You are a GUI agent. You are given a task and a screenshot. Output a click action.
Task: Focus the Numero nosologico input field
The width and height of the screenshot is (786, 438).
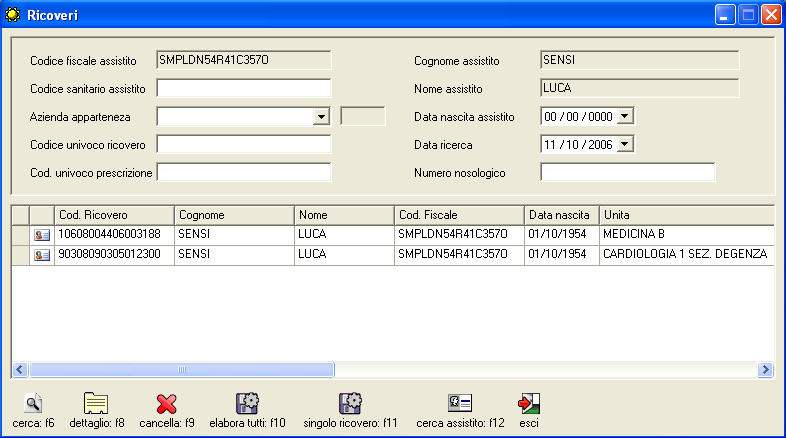point(627,172)
